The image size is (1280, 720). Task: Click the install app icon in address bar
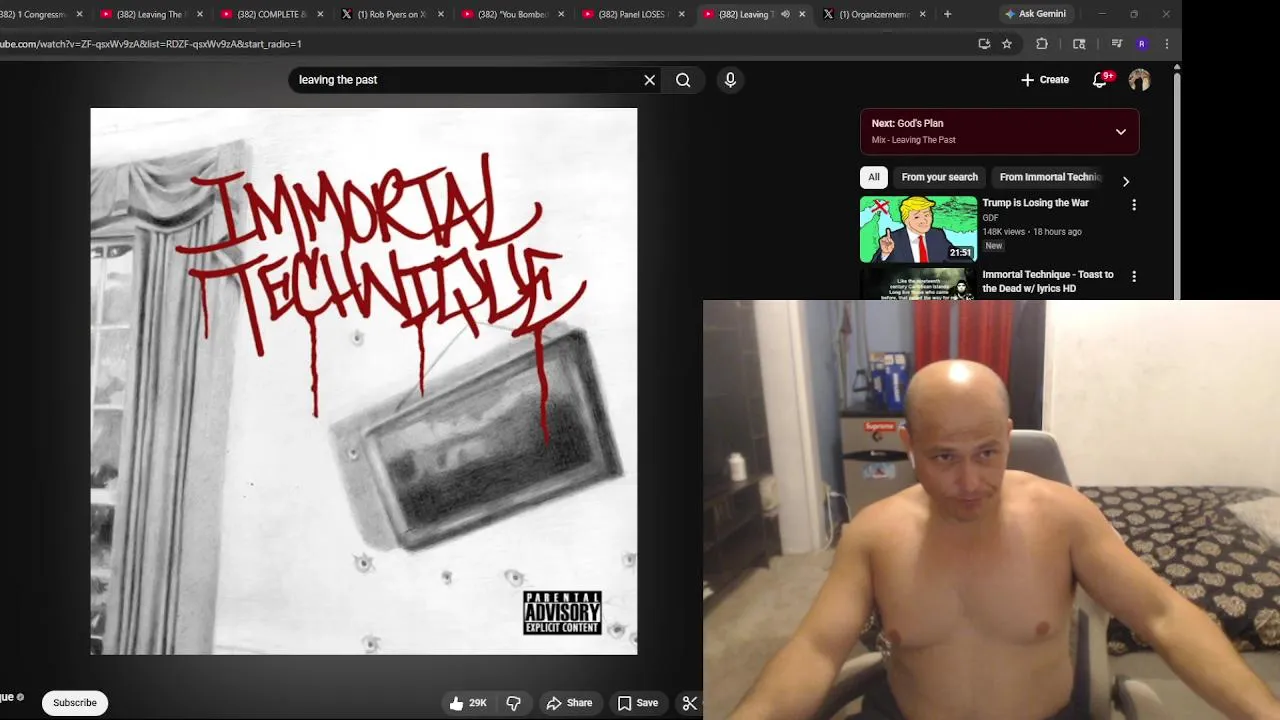click(984, 44)
